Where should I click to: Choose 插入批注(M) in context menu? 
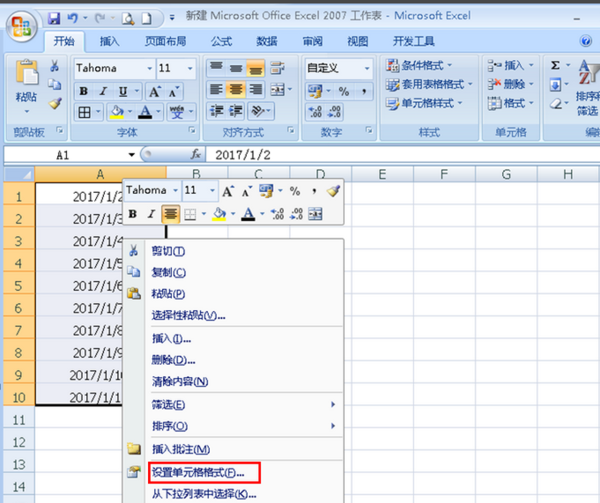(x=181, y=449)
